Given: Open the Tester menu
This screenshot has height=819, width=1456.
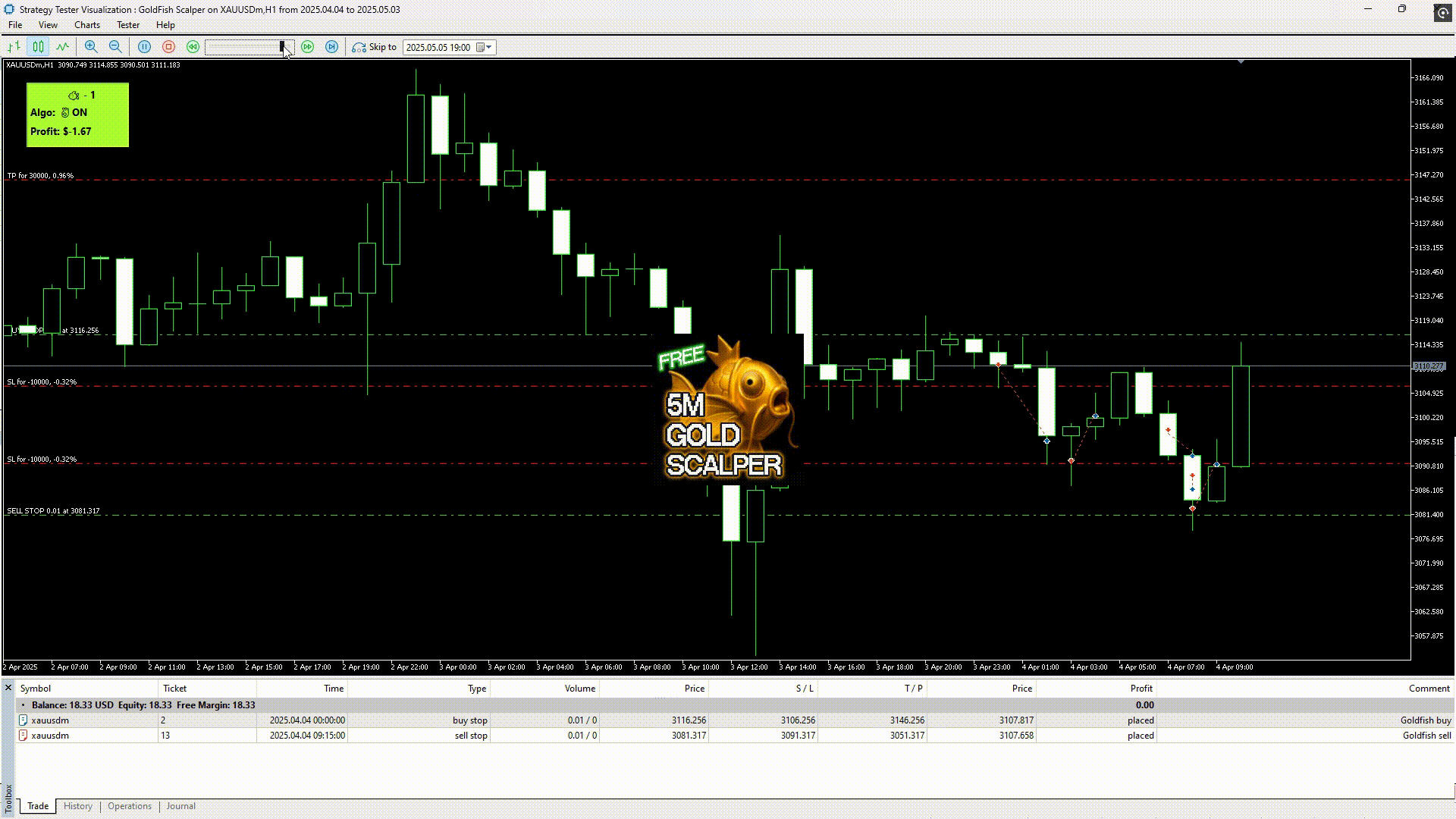Looking at the screenshot, I should point(128,25).
